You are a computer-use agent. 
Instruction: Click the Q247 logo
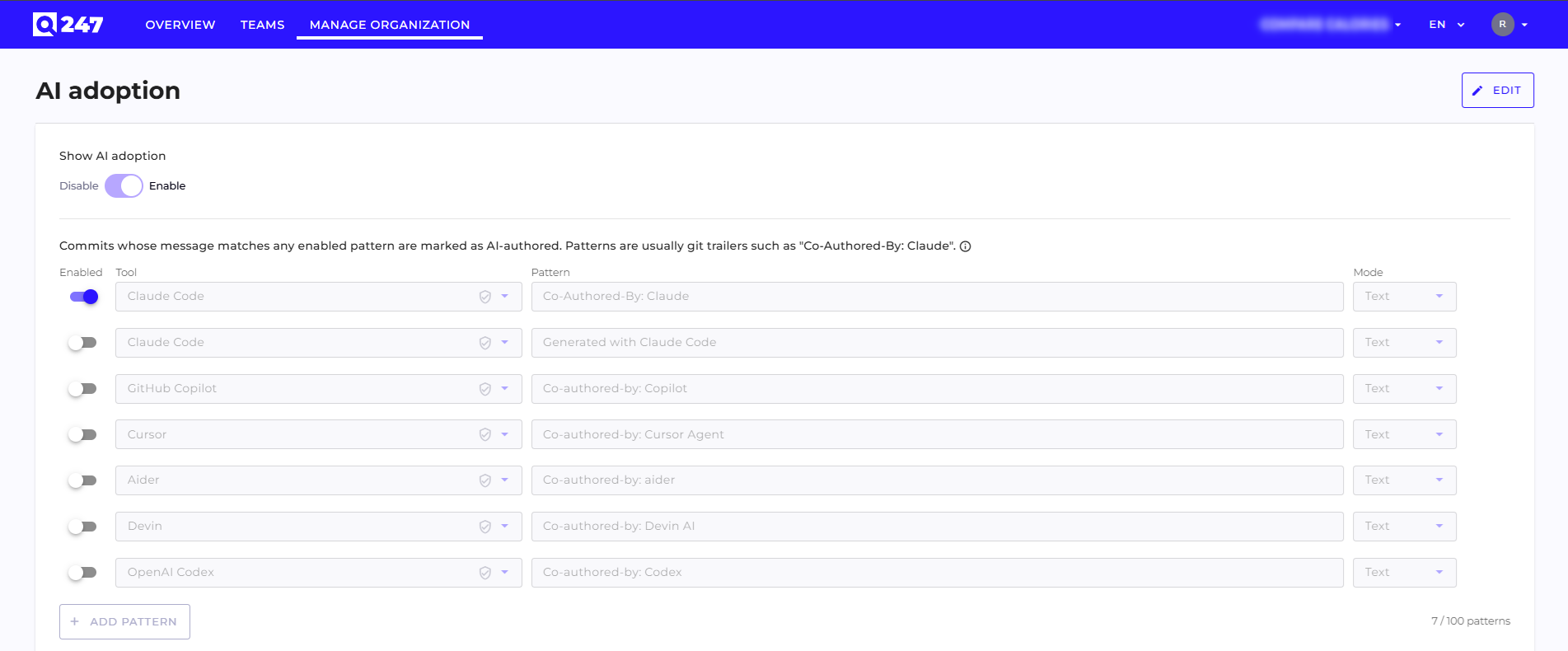coord(68,25)
